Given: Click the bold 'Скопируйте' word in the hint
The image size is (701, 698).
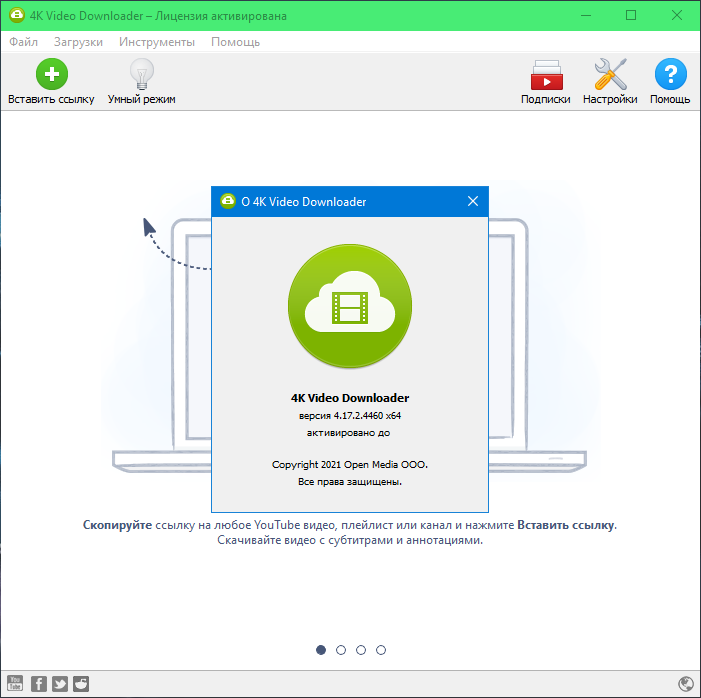Looking at the screenshot, I should 117,525.
